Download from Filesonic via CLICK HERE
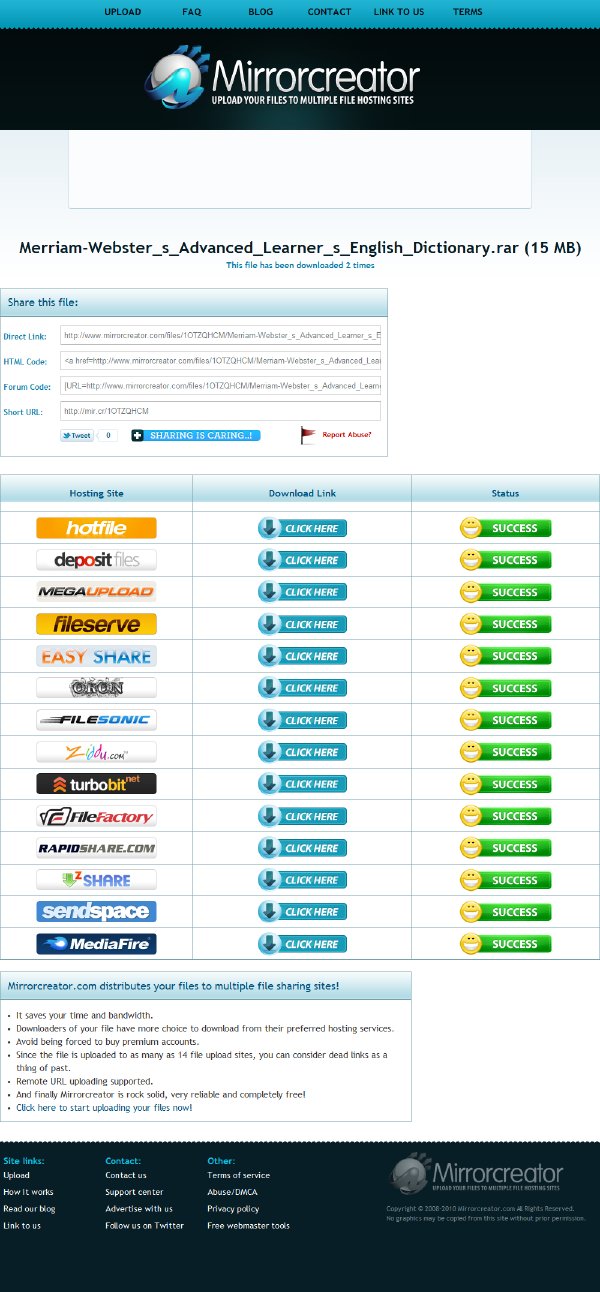The height and width of the screenshot is (1292, 600). (x=302, y=720)
